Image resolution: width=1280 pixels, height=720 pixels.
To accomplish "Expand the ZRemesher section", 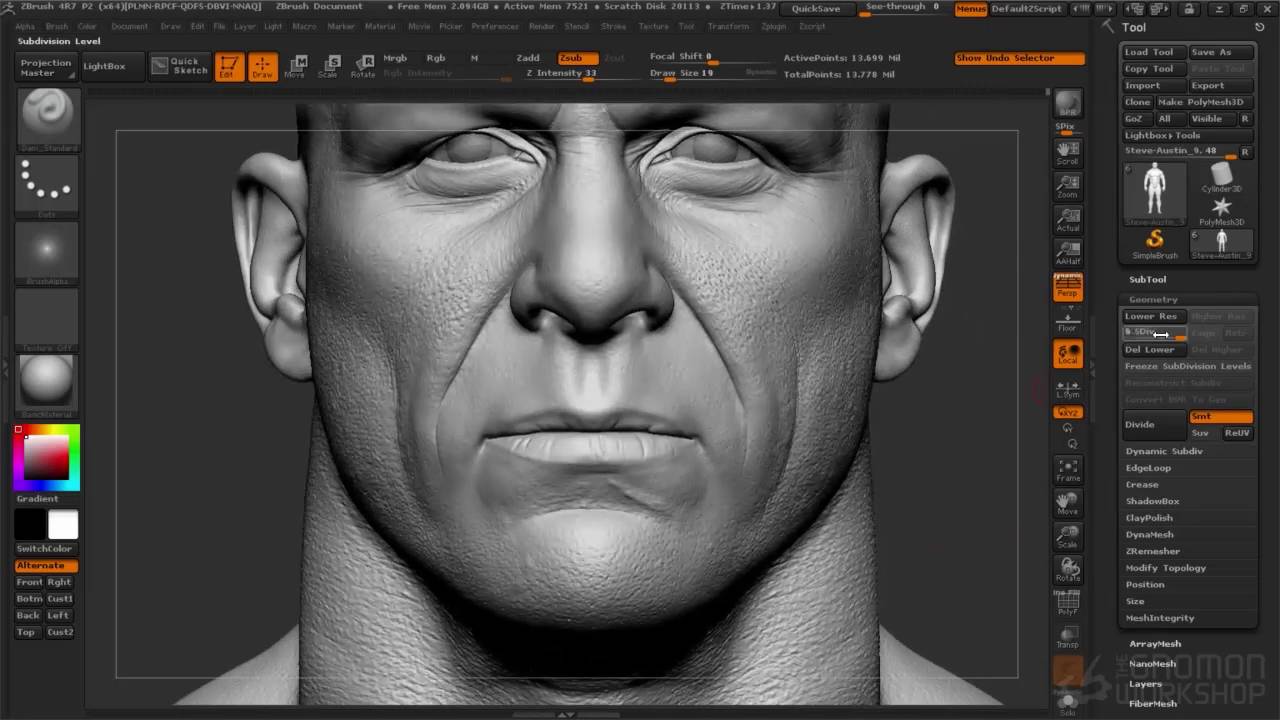I will 1153,551.
